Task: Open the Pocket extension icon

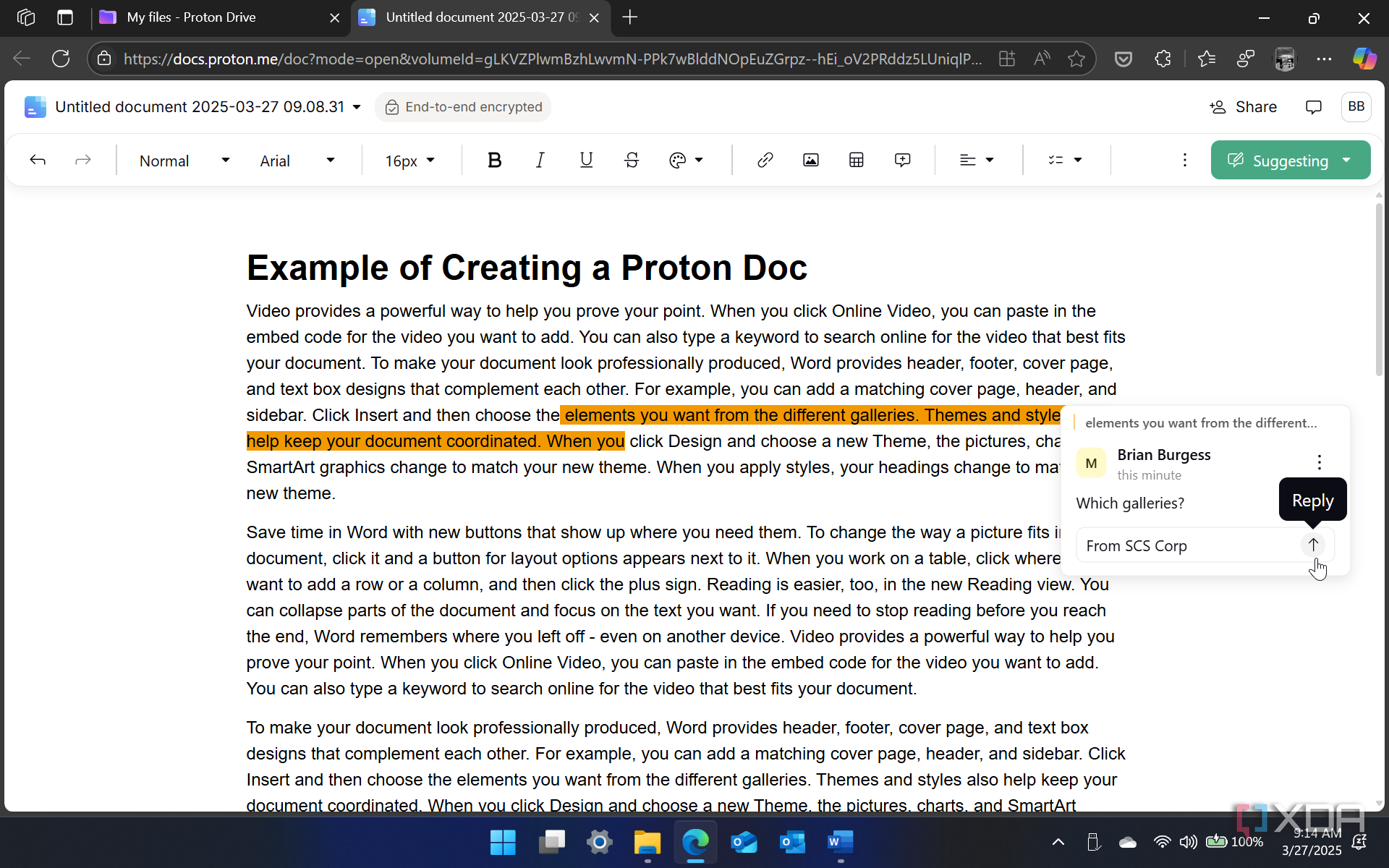Action: [1123, 59]
